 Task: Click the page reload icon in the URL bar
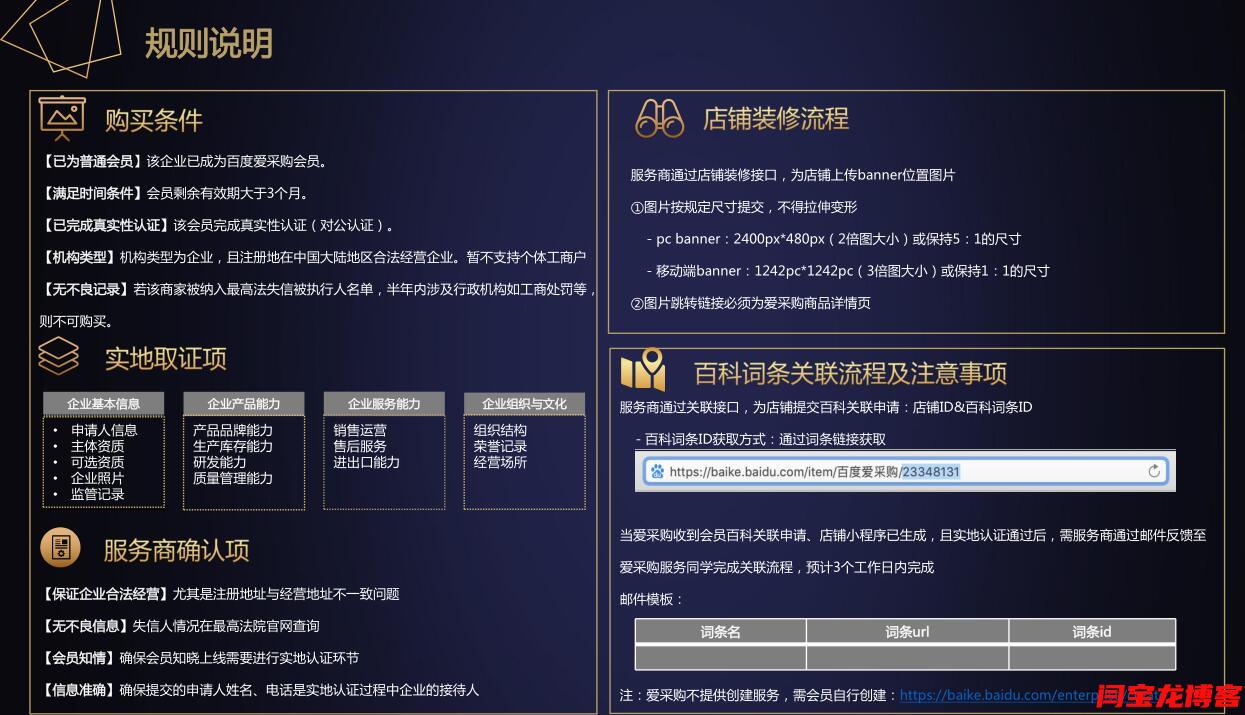point(1155,470)
